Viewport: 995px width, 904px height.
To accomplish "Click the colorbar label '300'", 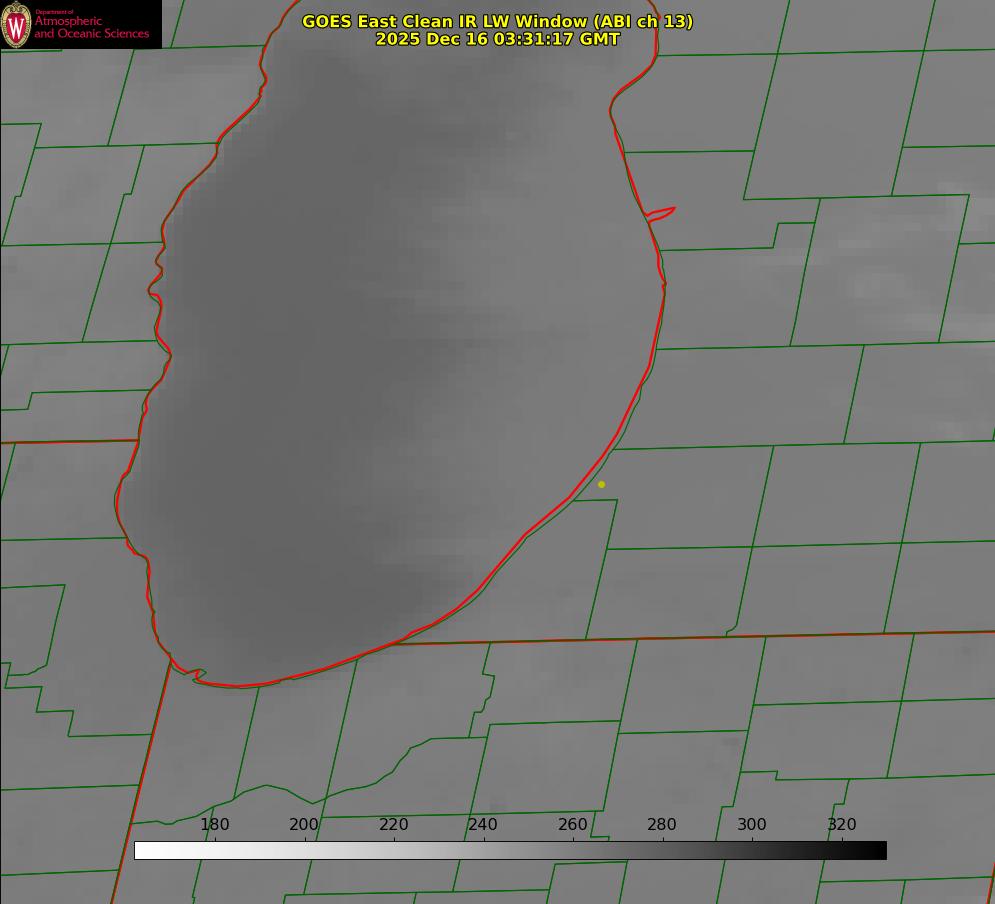I will pos(752,824).
